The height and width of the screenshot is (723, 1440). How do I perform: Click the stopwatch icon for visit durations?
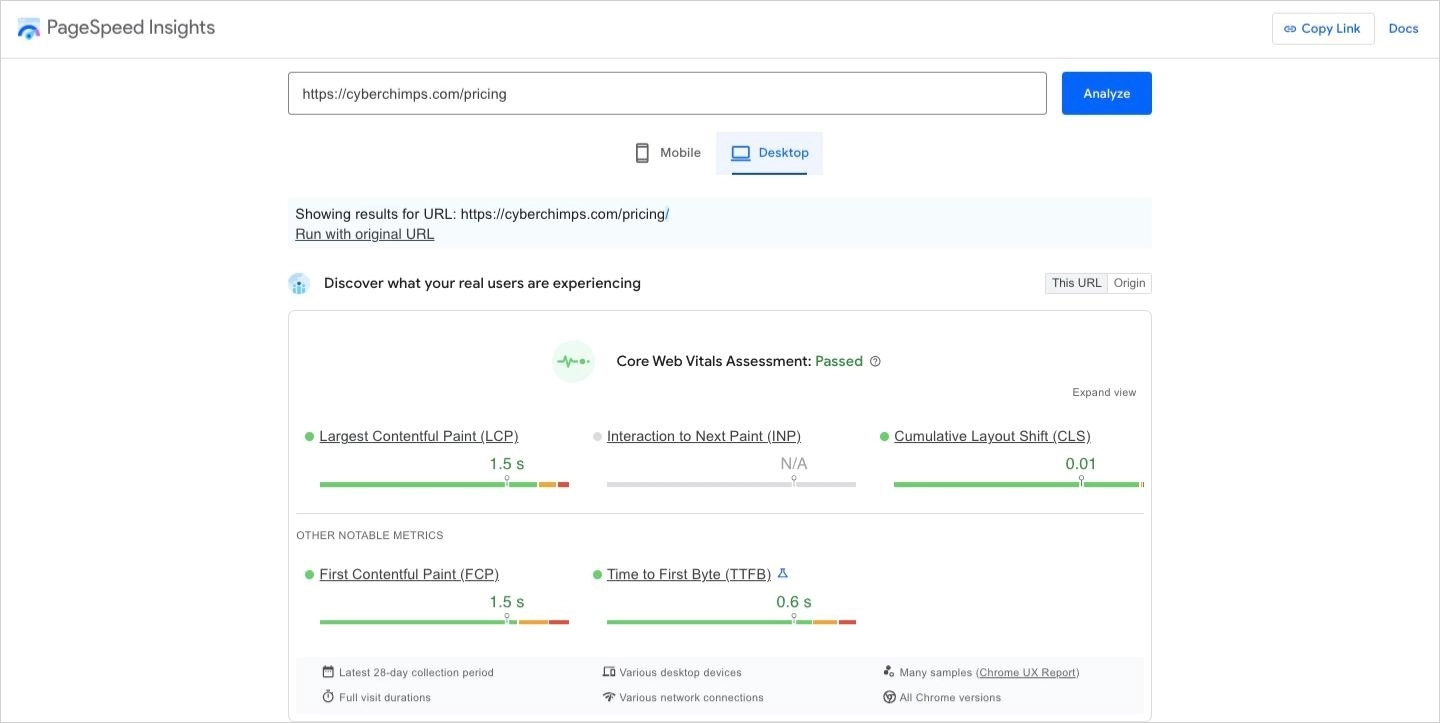(328, 696)
